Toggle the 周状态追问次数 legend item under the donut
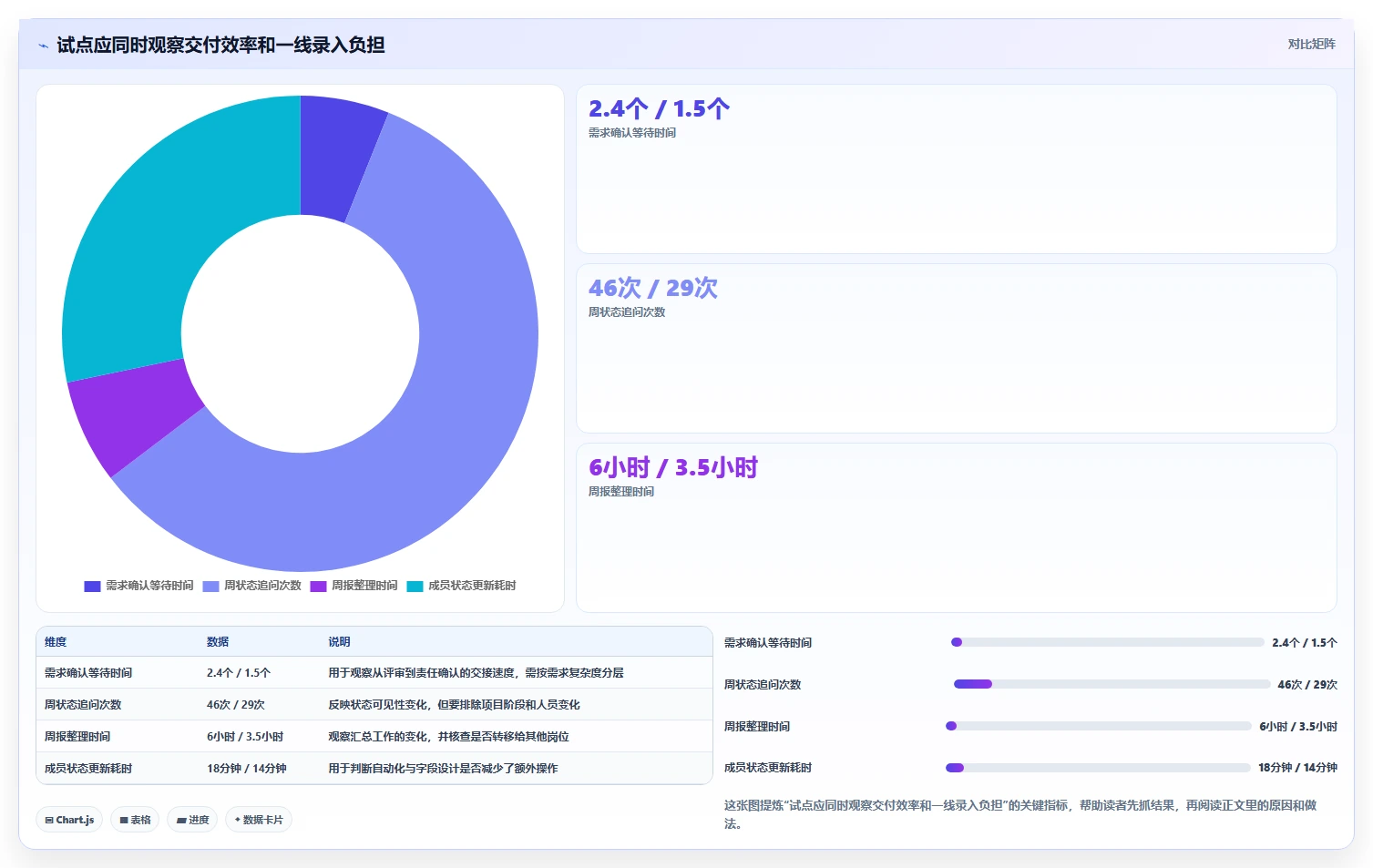 click(251, 586)
